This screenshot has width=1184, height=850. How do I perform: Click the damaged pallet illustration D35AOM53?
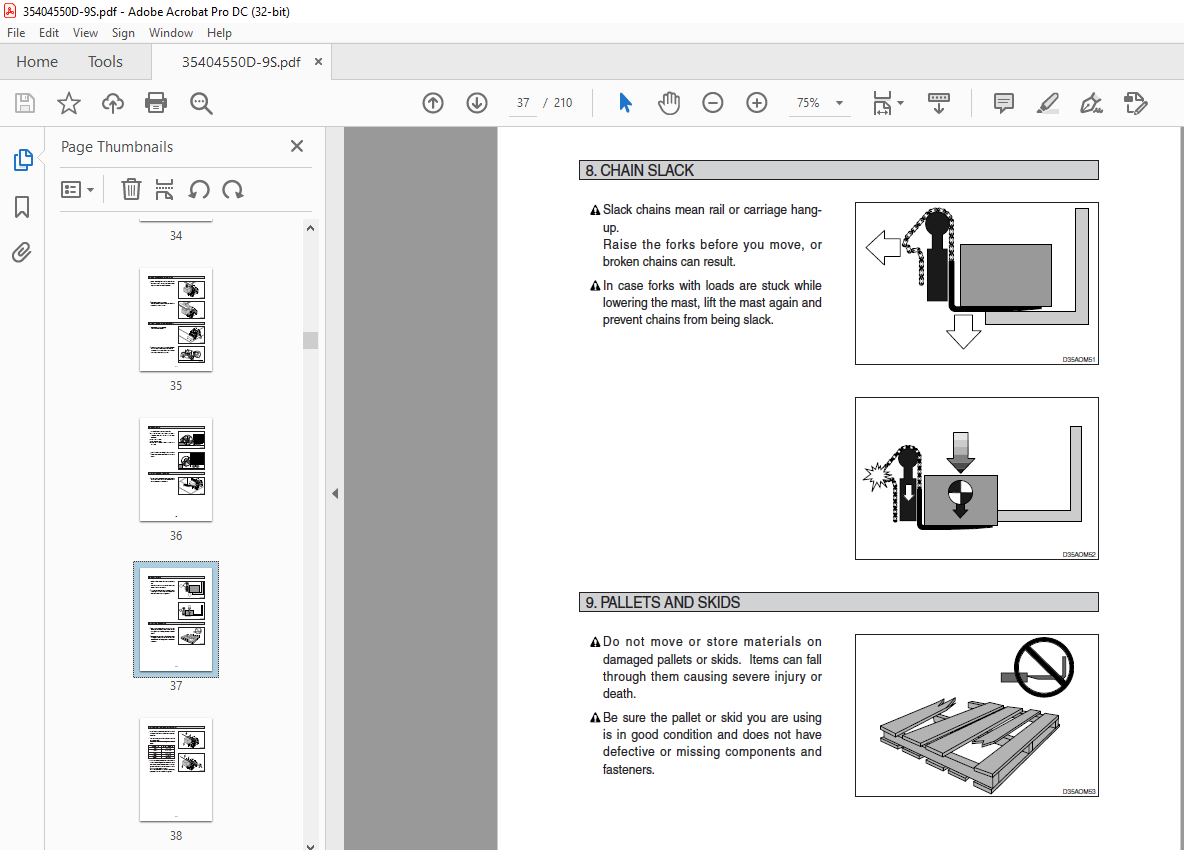(x=976, y=715)
